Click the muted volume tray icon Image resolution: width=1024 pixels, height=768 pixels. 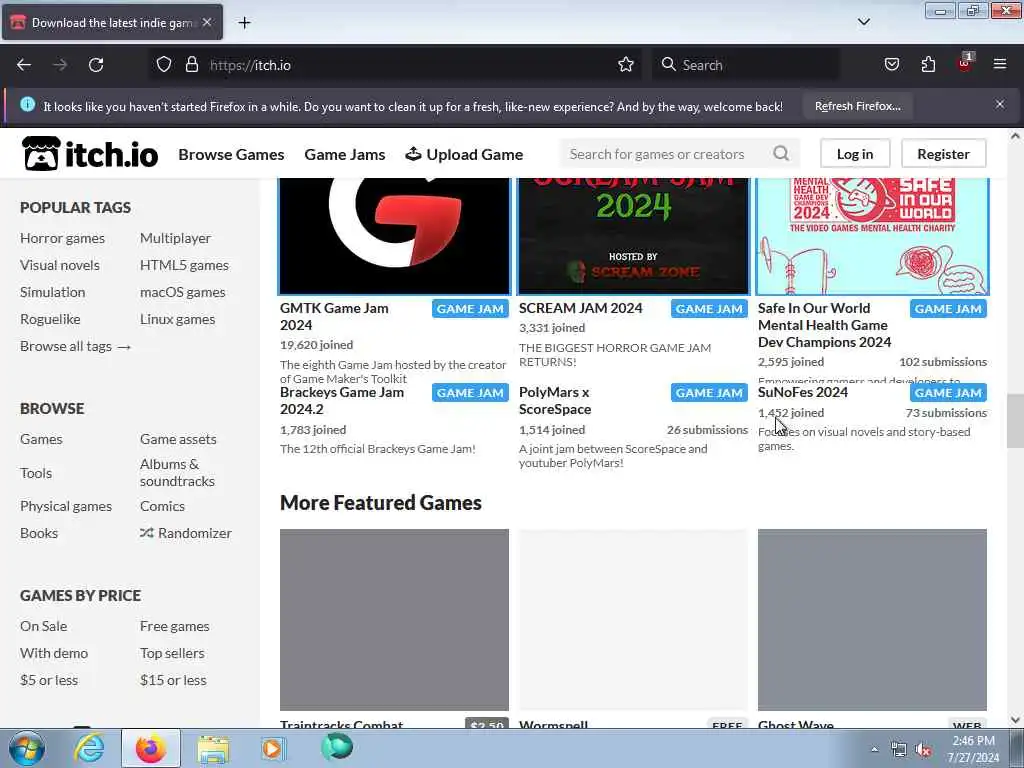point(923,750)
